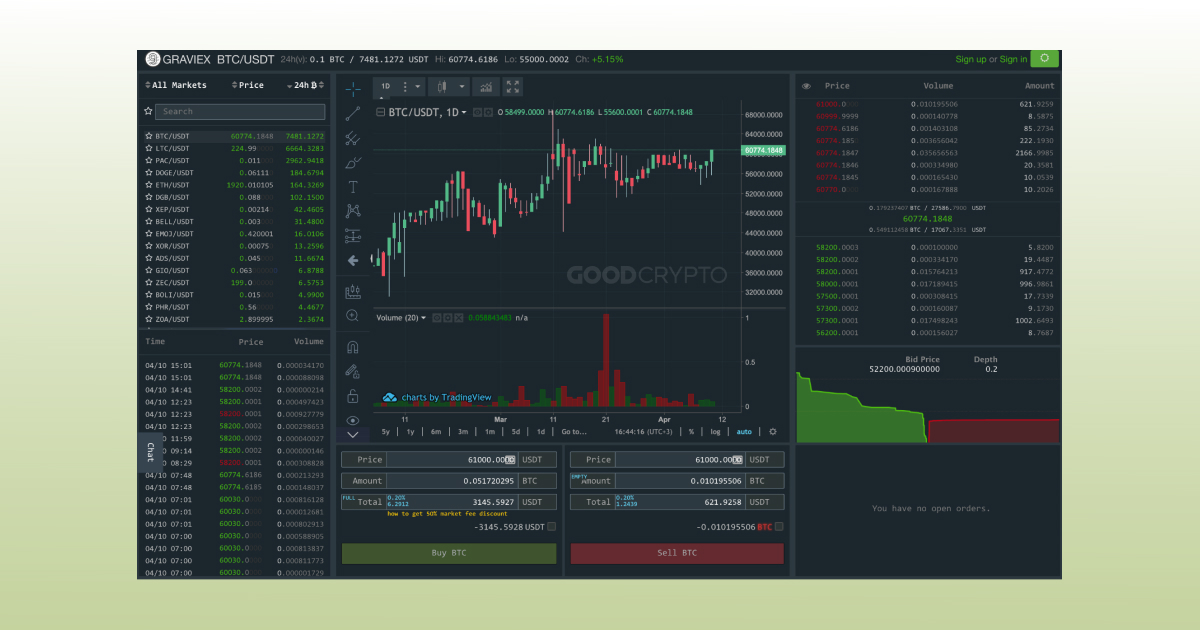The image size is (1200, 630).
Task: Check the box beside -0.010195506 BTC
Action: point(779,527)
